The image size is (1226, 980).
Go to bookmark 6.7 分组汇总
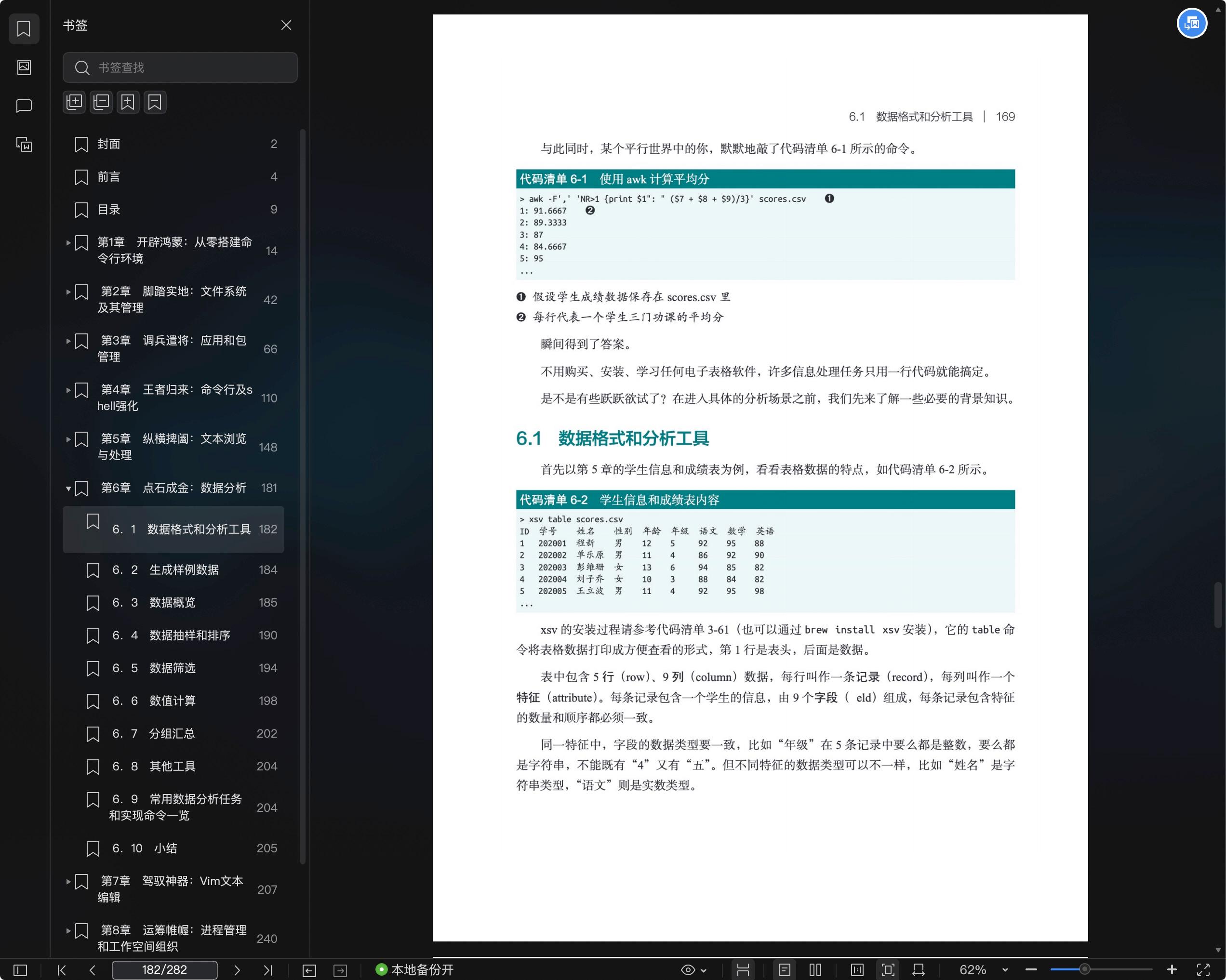pos(173,734)
